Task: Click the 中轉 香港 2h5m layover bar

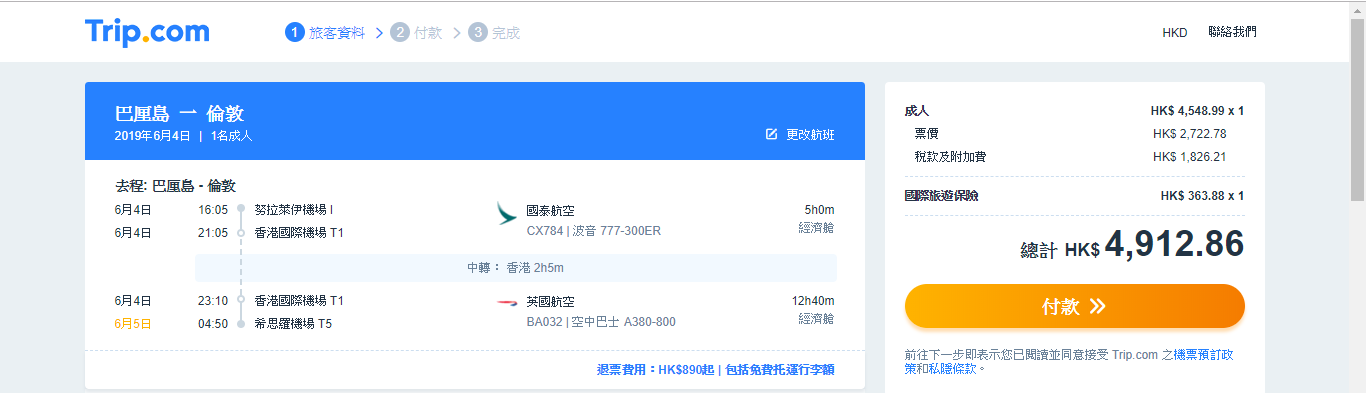Action: pos(516,268)
